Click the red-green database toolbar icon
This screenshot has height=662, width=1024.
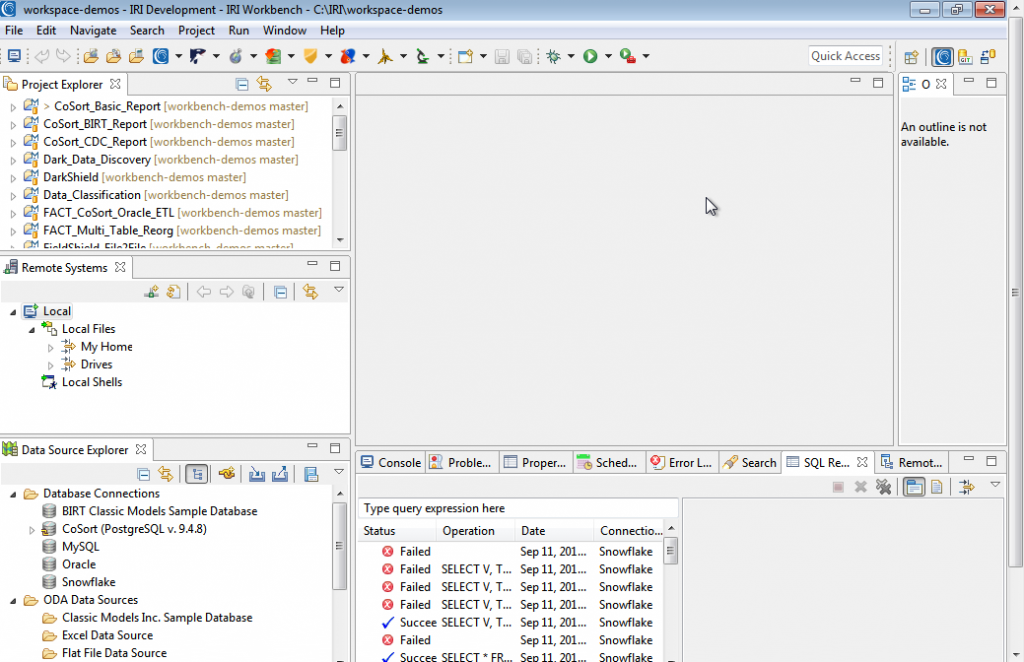pyautogui.click(x=273, y=56)
